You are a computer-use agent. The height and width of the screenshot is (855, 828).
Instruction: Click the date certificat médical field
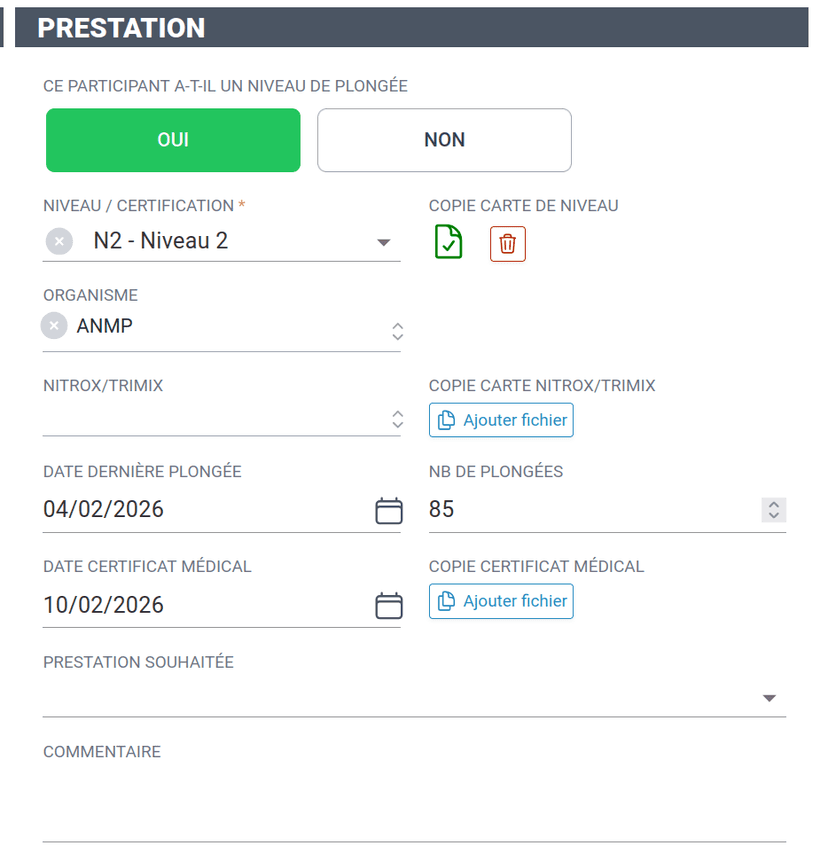pos(200,606)
